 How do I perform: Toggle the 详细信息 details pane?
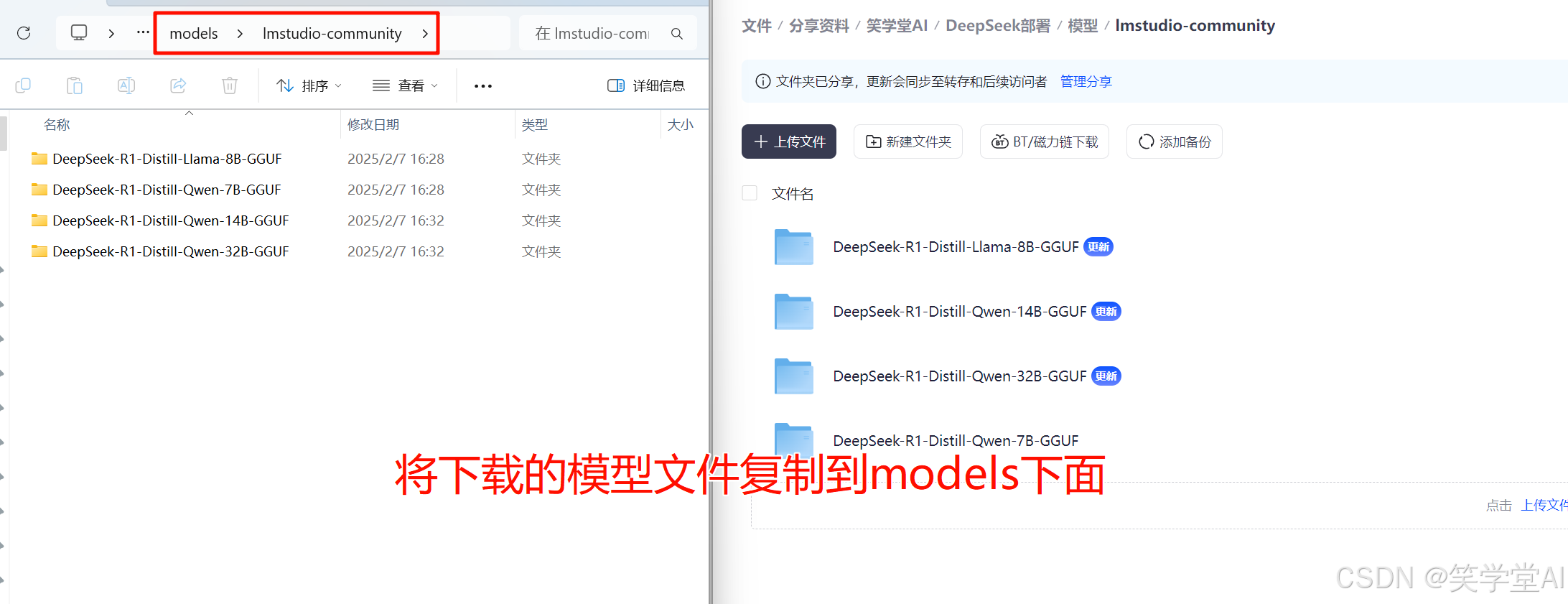tap(646, 85)
